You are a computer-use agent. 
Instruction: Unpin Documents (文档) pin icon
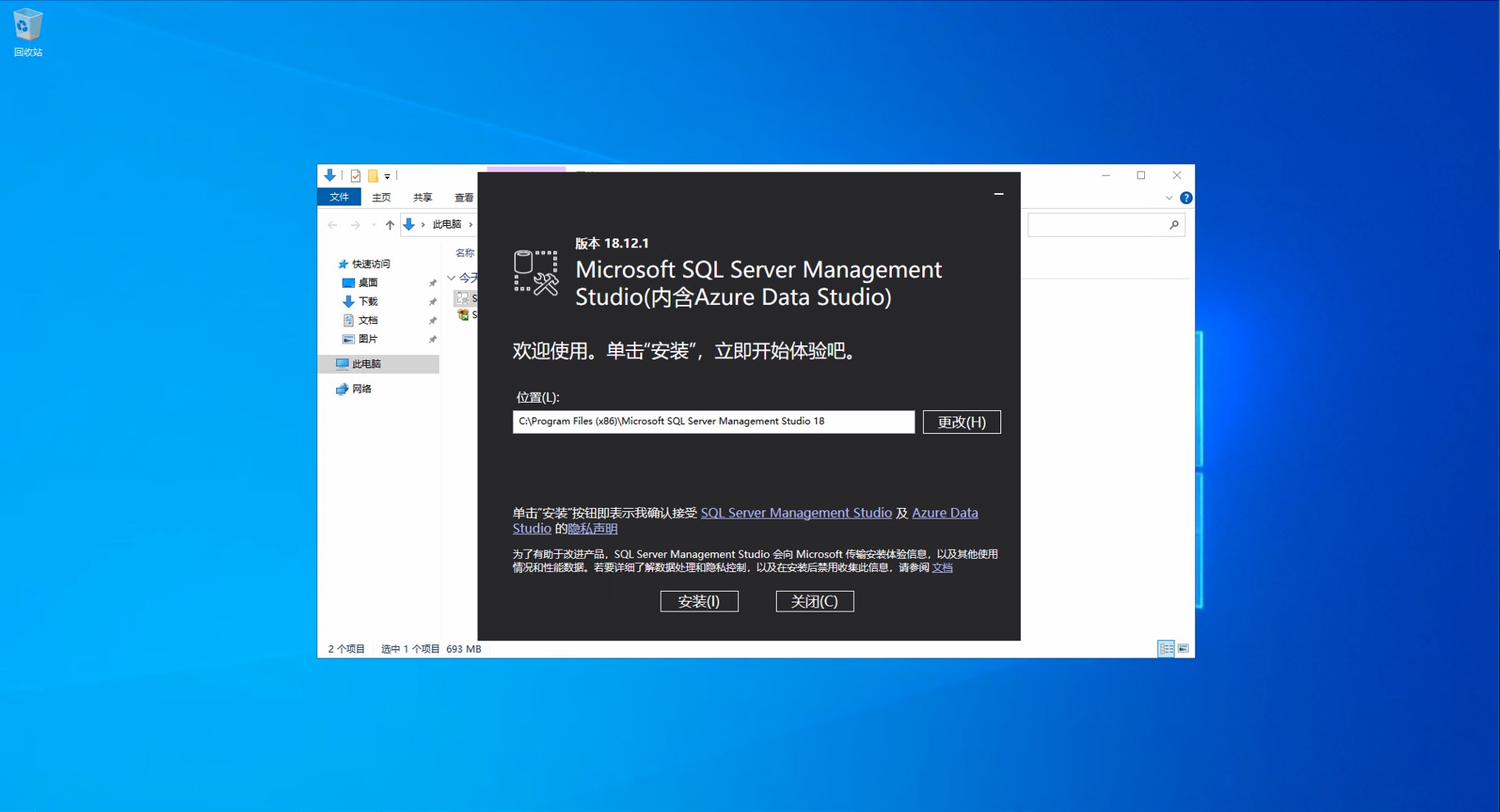pyautogui.click(x=432, y=321)
